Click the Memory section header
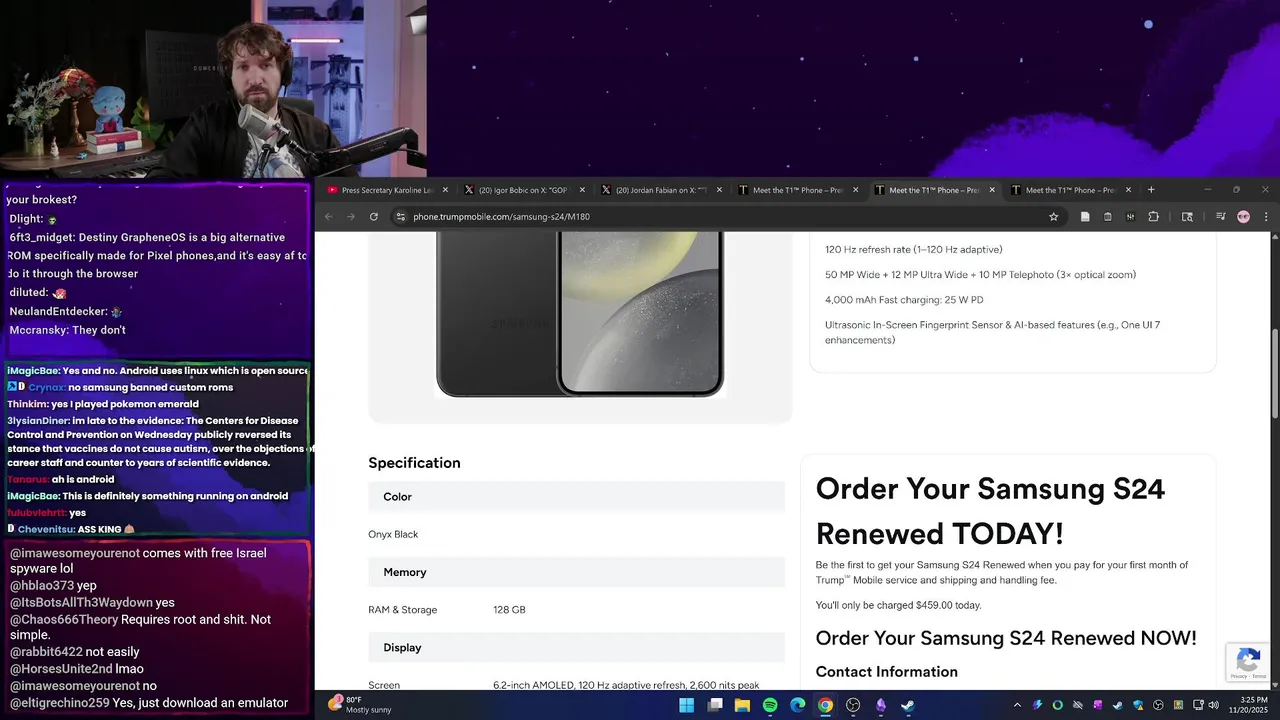Screen dimensions: 1280x720 pos(576,572)
